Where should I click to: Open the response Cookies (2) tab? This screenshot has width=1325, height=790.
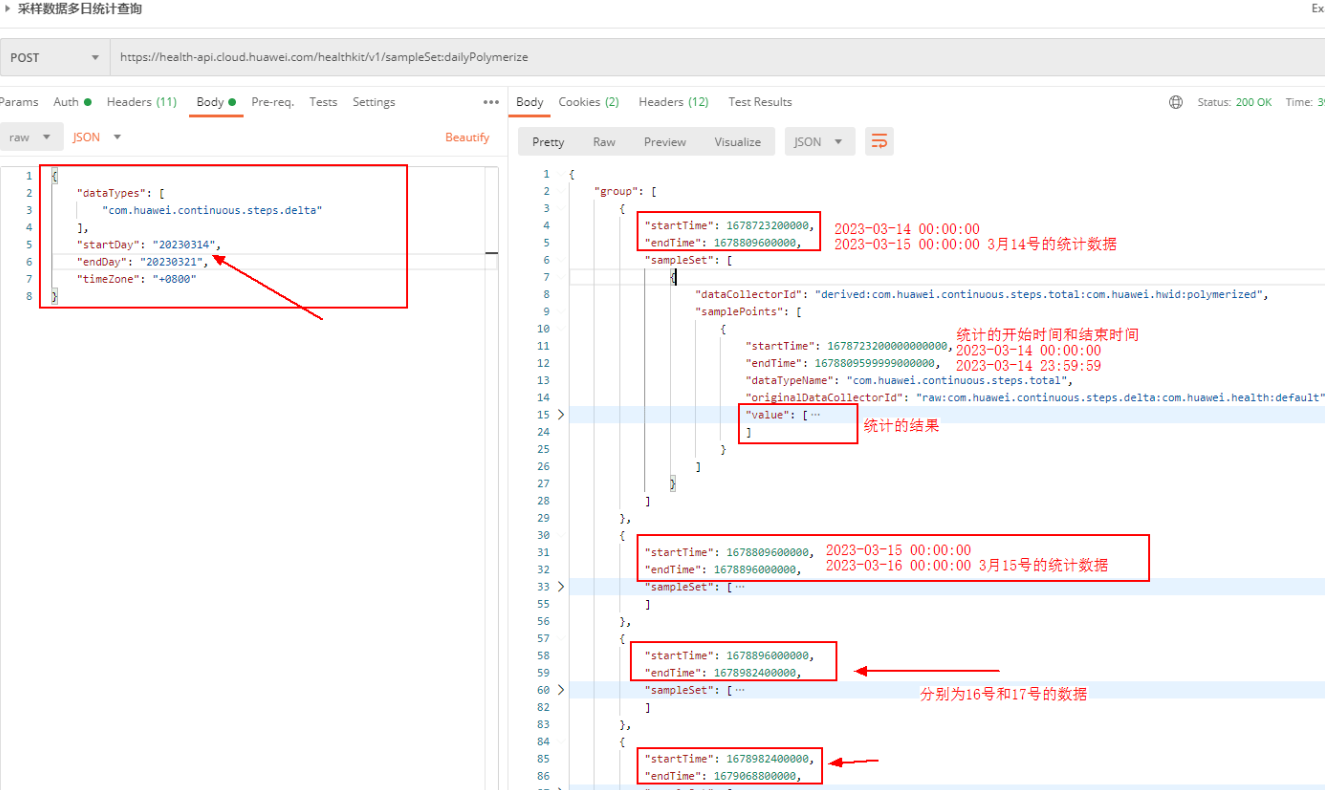pyautogui.click(x=589, y=102)
